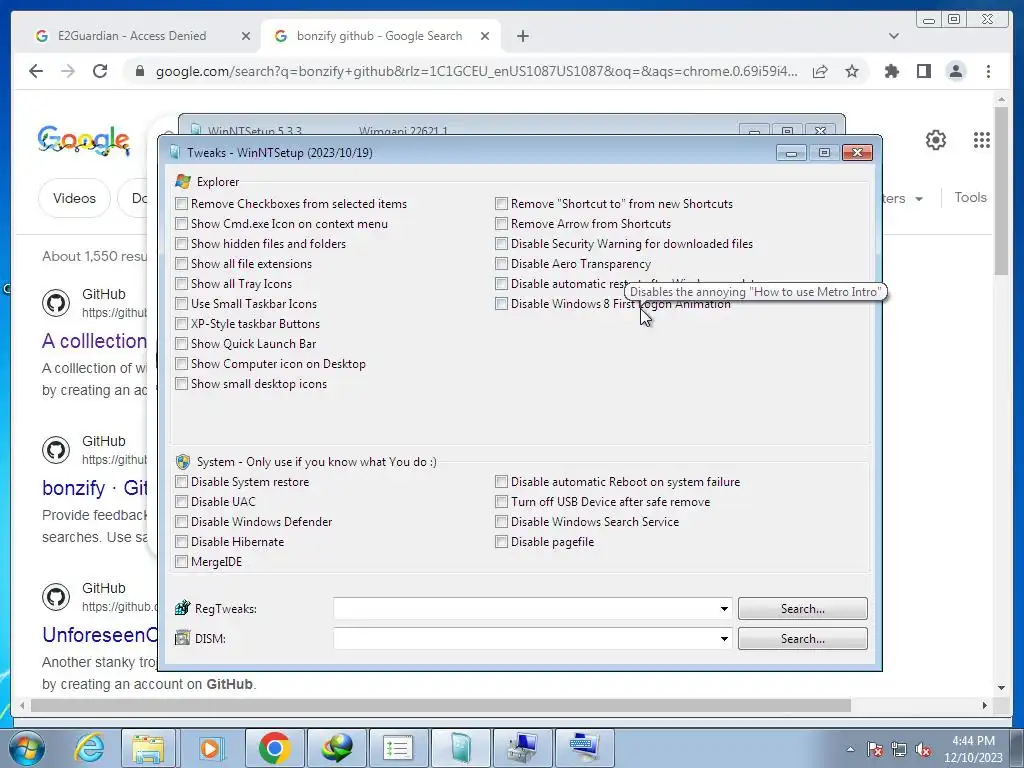The width and height of the screenshot is (1024, 768).
Task: Select the bonzify github Google Search tab
Action: 379,36
